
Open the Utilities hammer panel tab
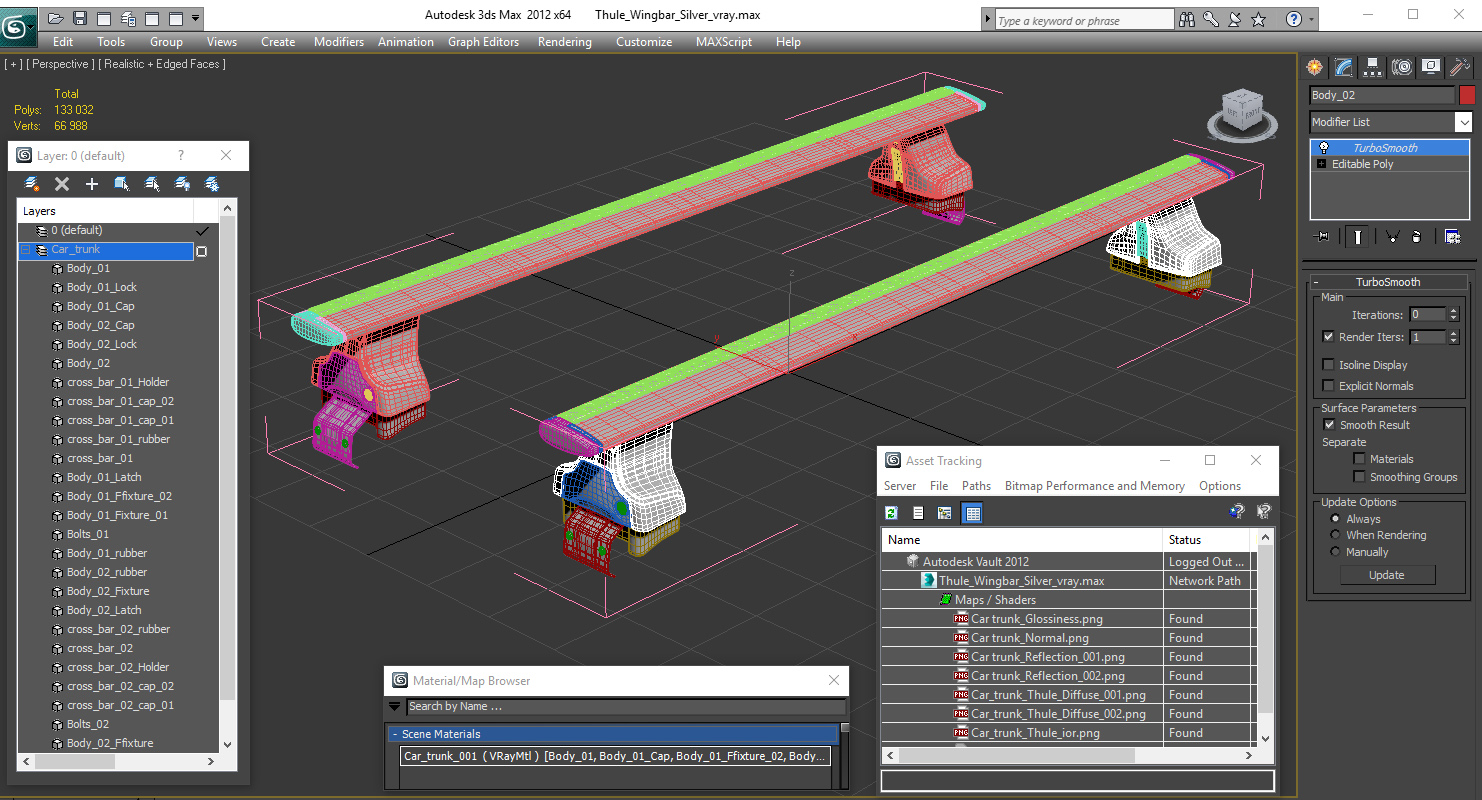1460,67
